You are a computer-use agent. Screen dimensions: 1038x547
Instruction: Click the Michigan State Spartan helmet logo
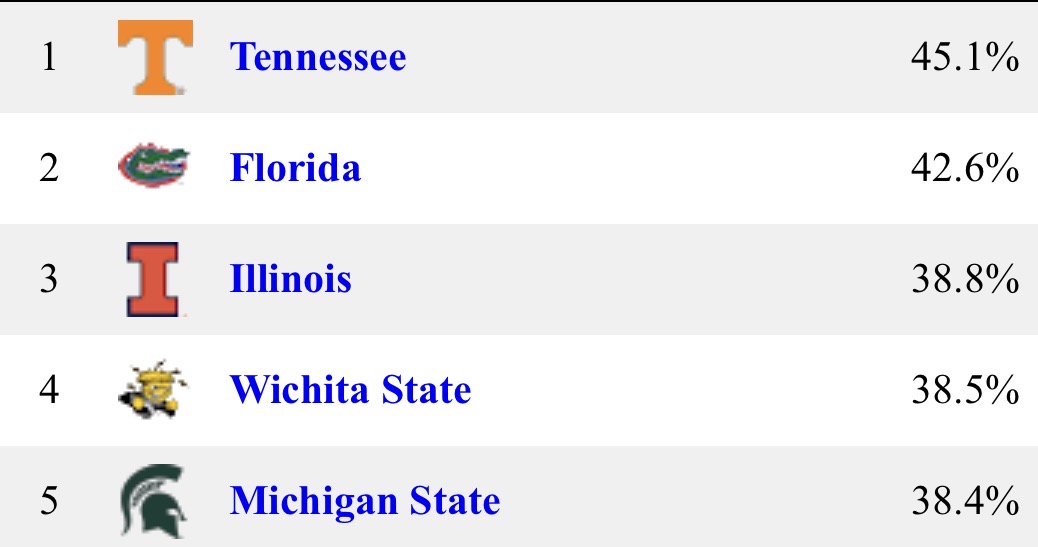153,498
